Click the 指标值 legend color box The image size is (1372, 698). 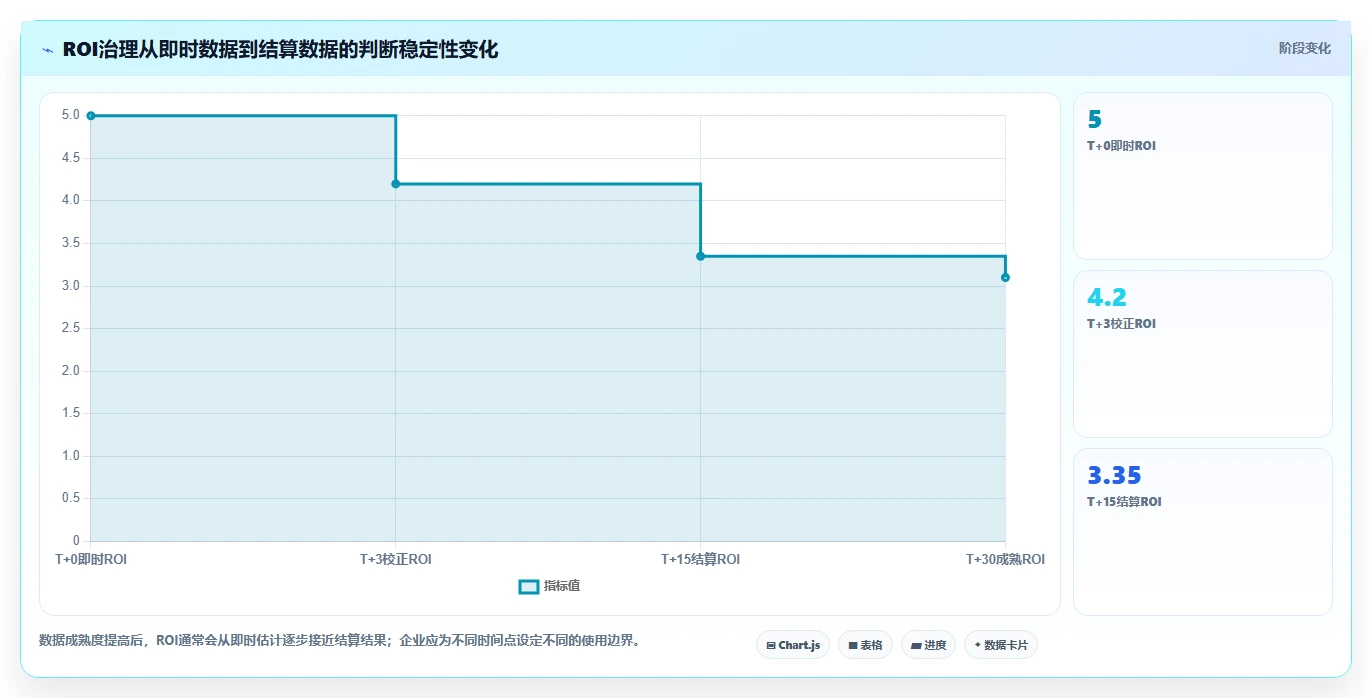pyautogui.click(x=529, y=586)
